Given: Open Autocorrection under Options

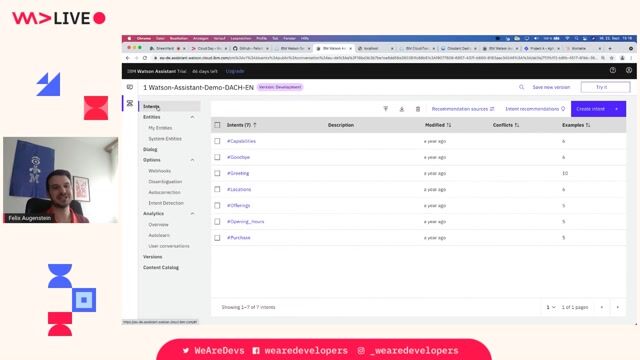Looking at the screenshot, I should (x=164, y=192).
